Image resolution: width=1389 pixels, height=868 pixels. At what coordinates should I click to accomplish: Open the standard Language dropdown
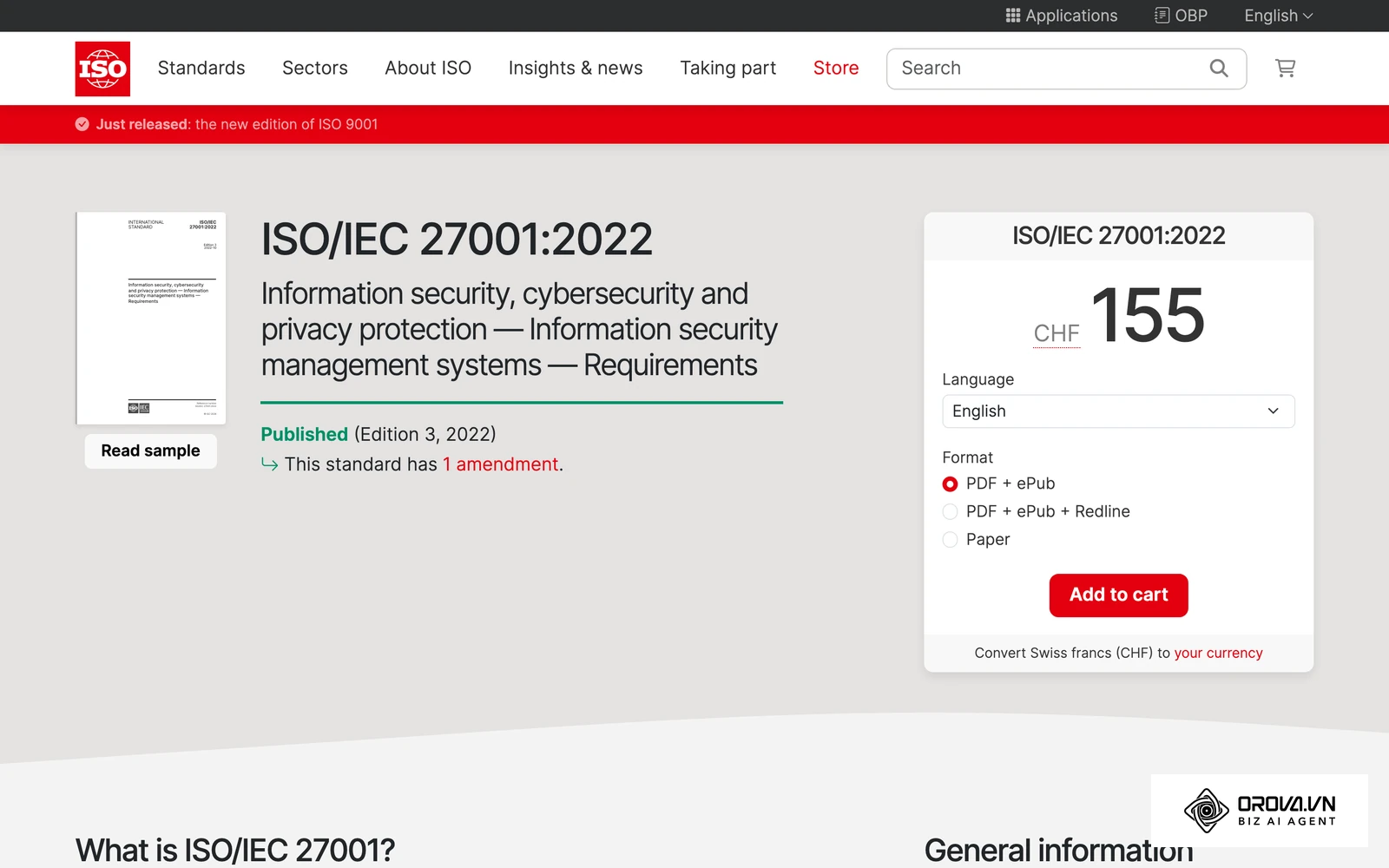[x=1118, y=411]
